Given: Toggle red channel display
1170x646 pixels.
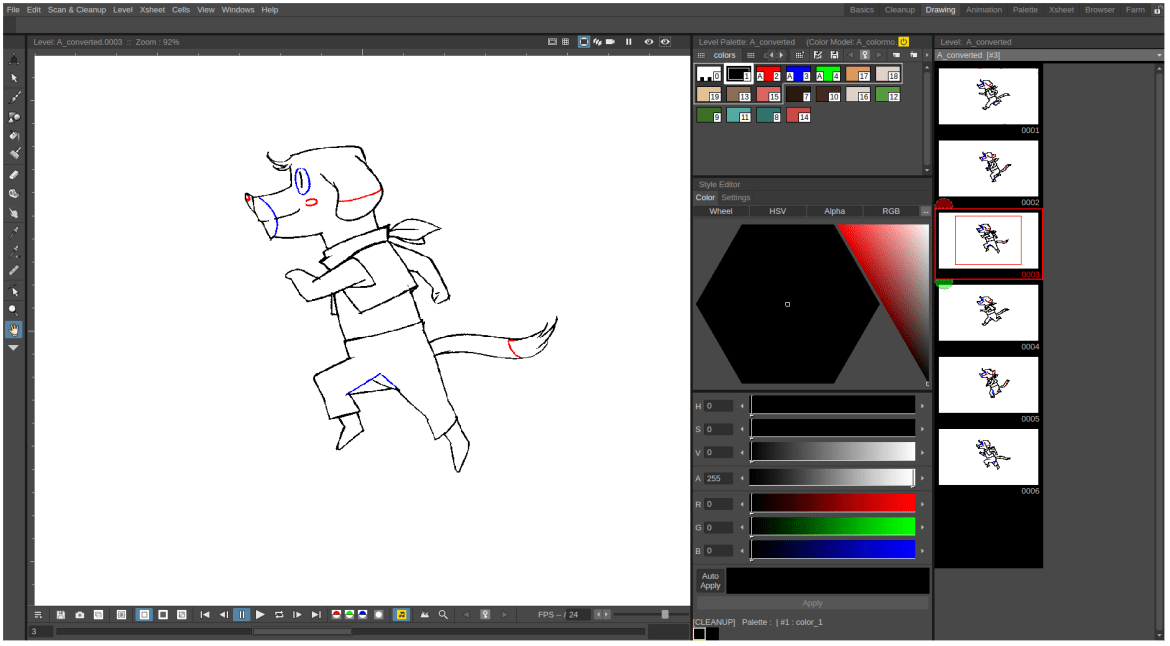Looking at the screenshot, I should point(337,615).
